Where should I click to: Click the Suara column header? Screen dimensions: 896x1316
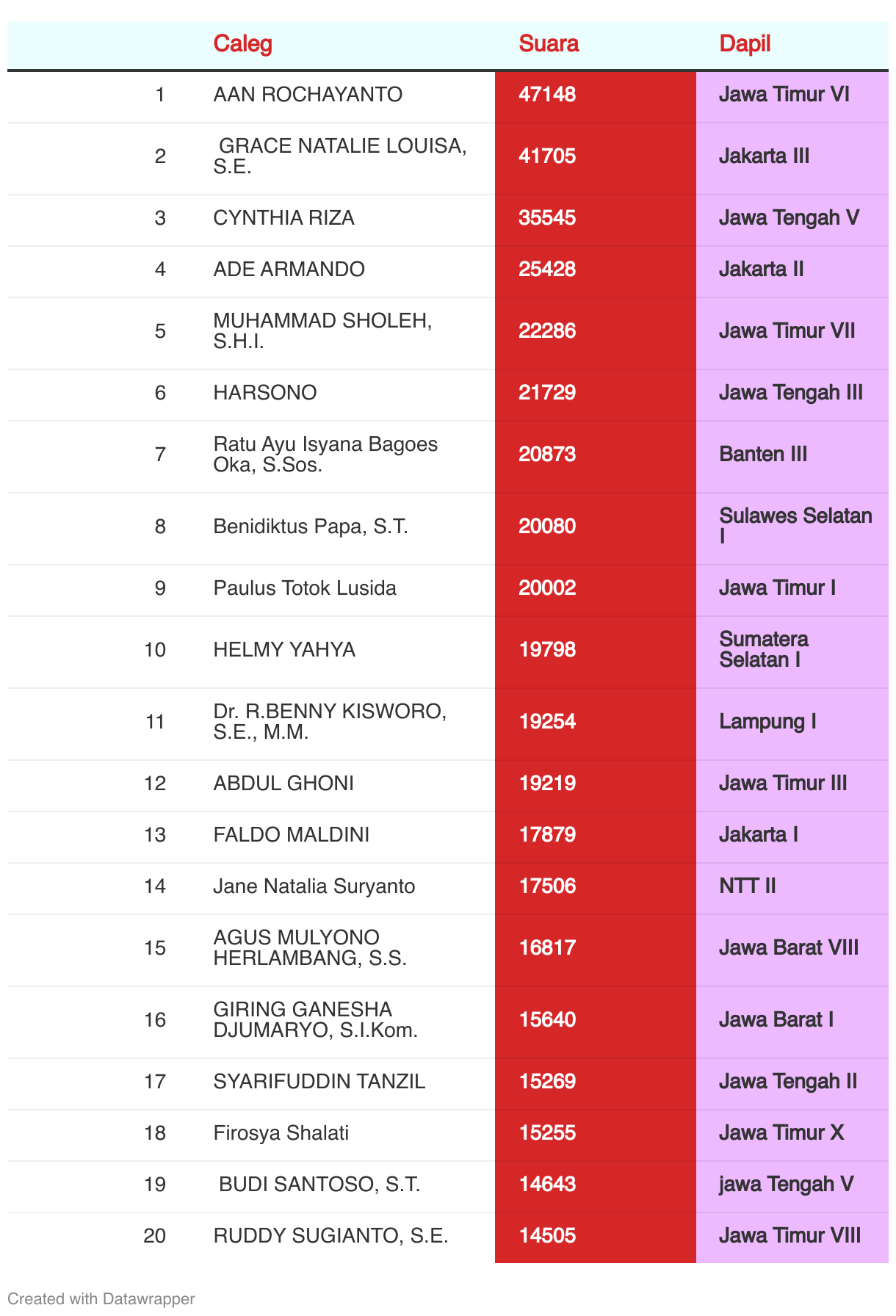549,44
